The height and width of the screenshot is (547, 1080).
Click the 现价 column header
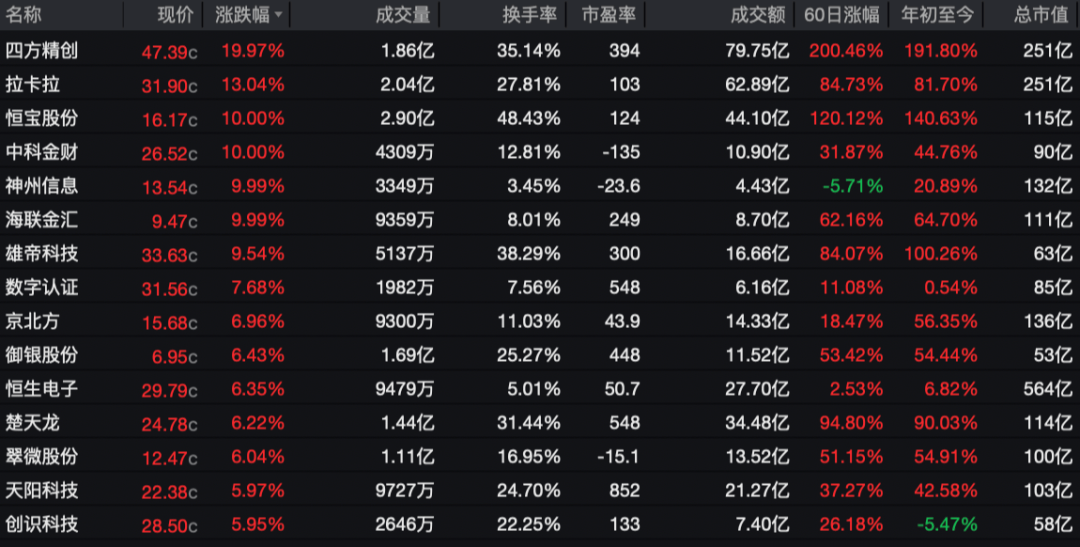tap(175, 15)
